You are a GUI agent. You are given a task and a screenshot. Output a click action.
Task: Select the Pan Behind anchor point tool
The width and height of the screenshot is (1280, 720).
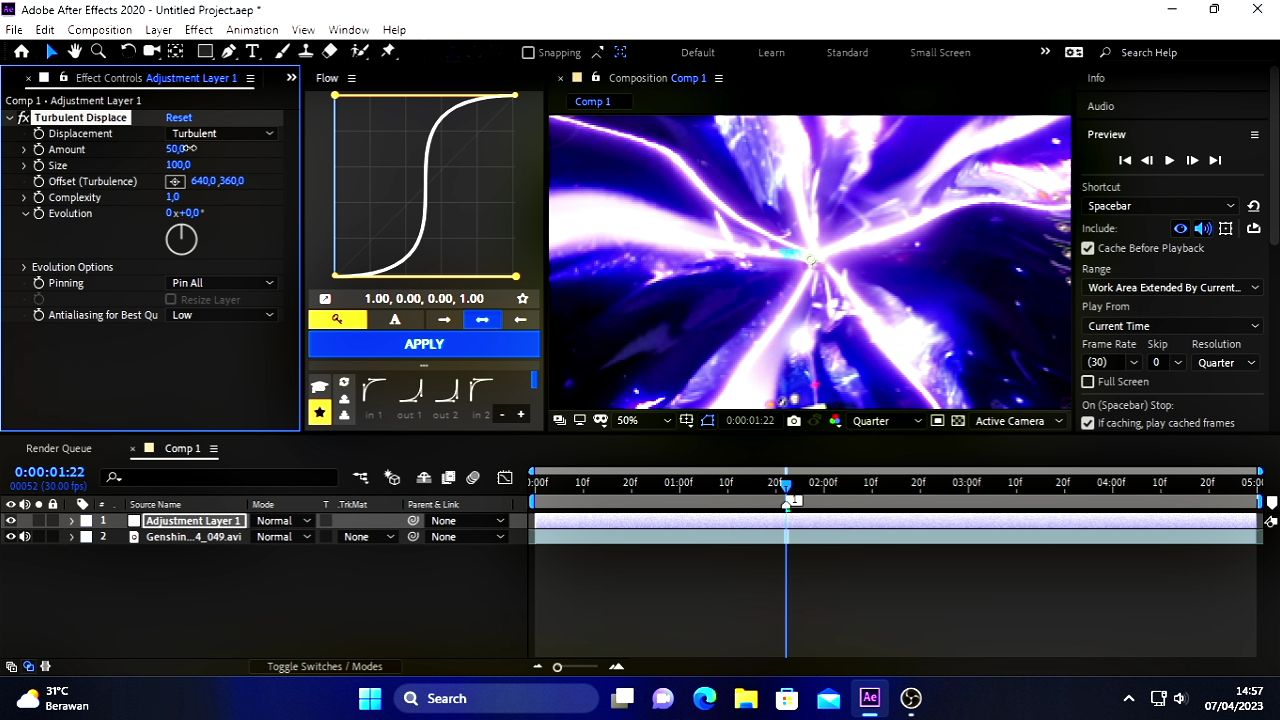[x=176, y=52]
